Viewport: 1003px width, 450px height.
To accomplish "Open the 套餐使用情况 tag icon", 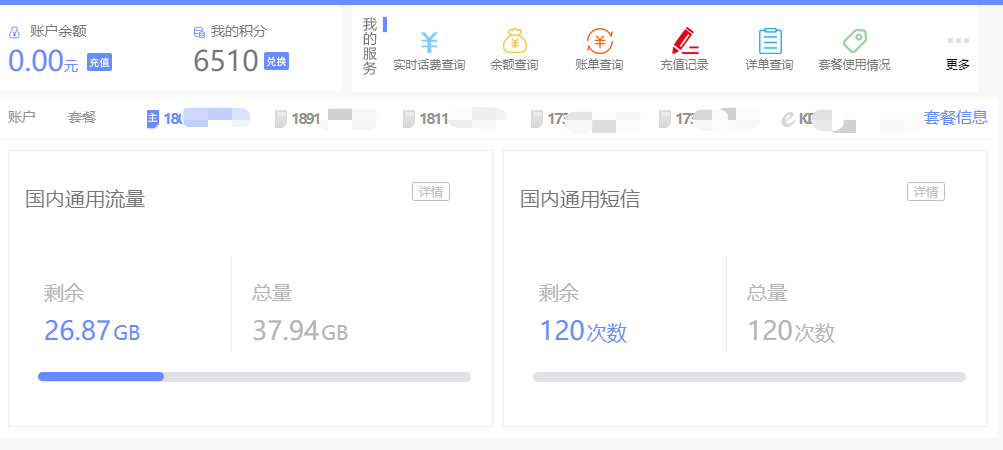I will pyautogui.click(x=855, y=41).
